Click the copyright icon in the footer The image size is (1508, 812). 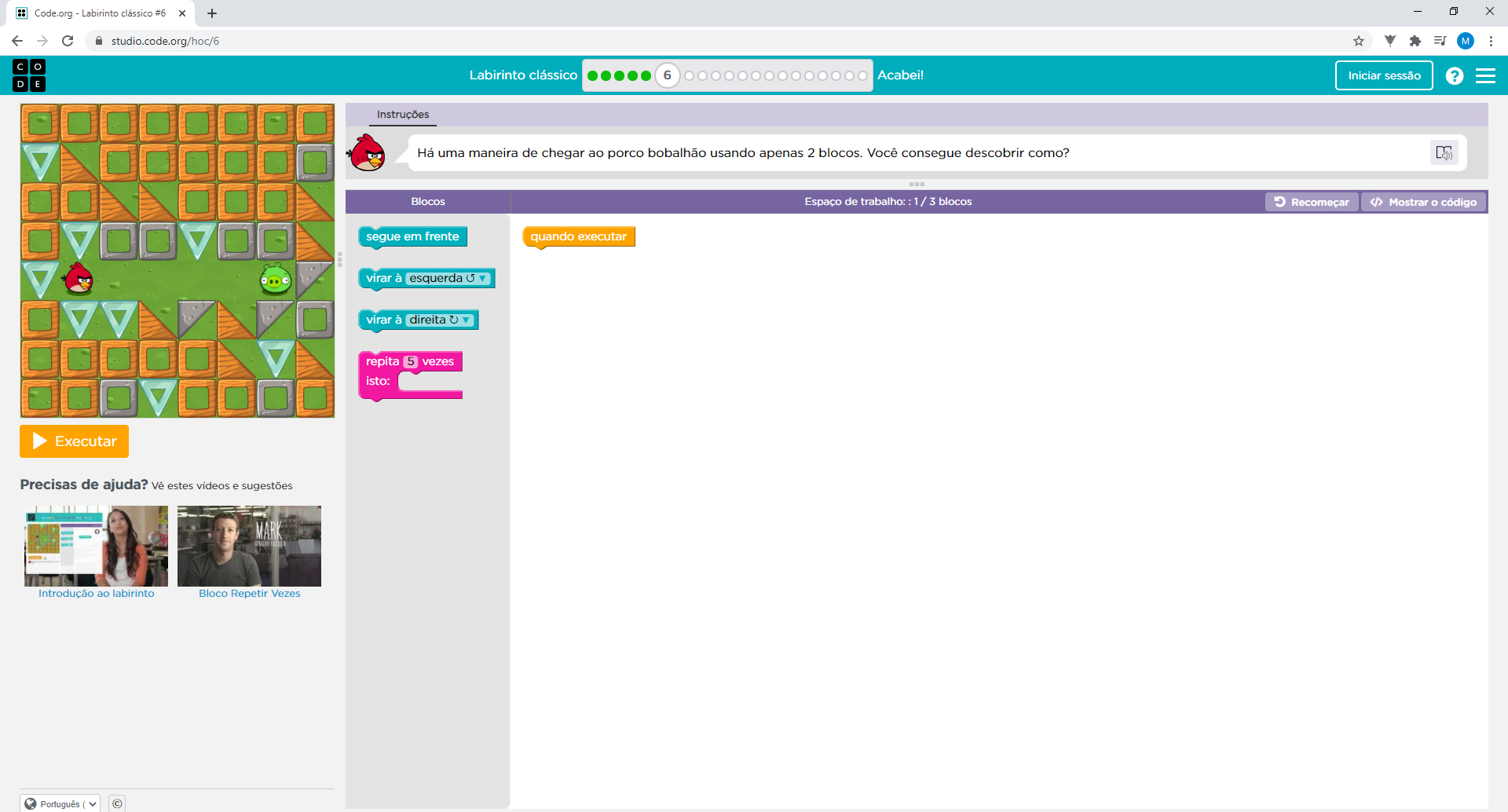click(117, 803)
